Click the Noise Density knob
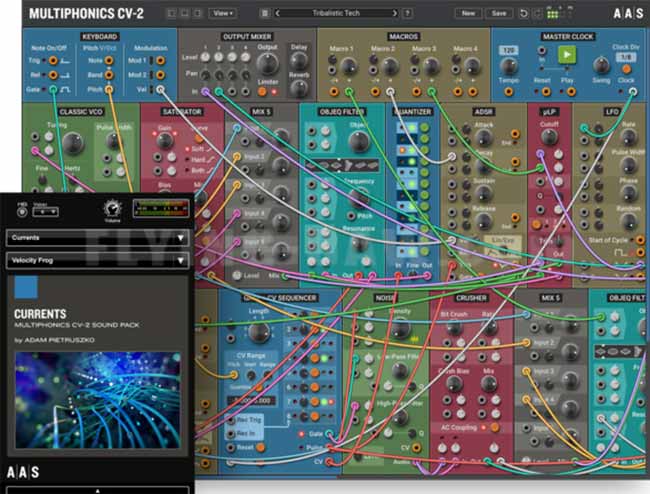The width and height of the screenshot is (650, 494). (399, 329)
